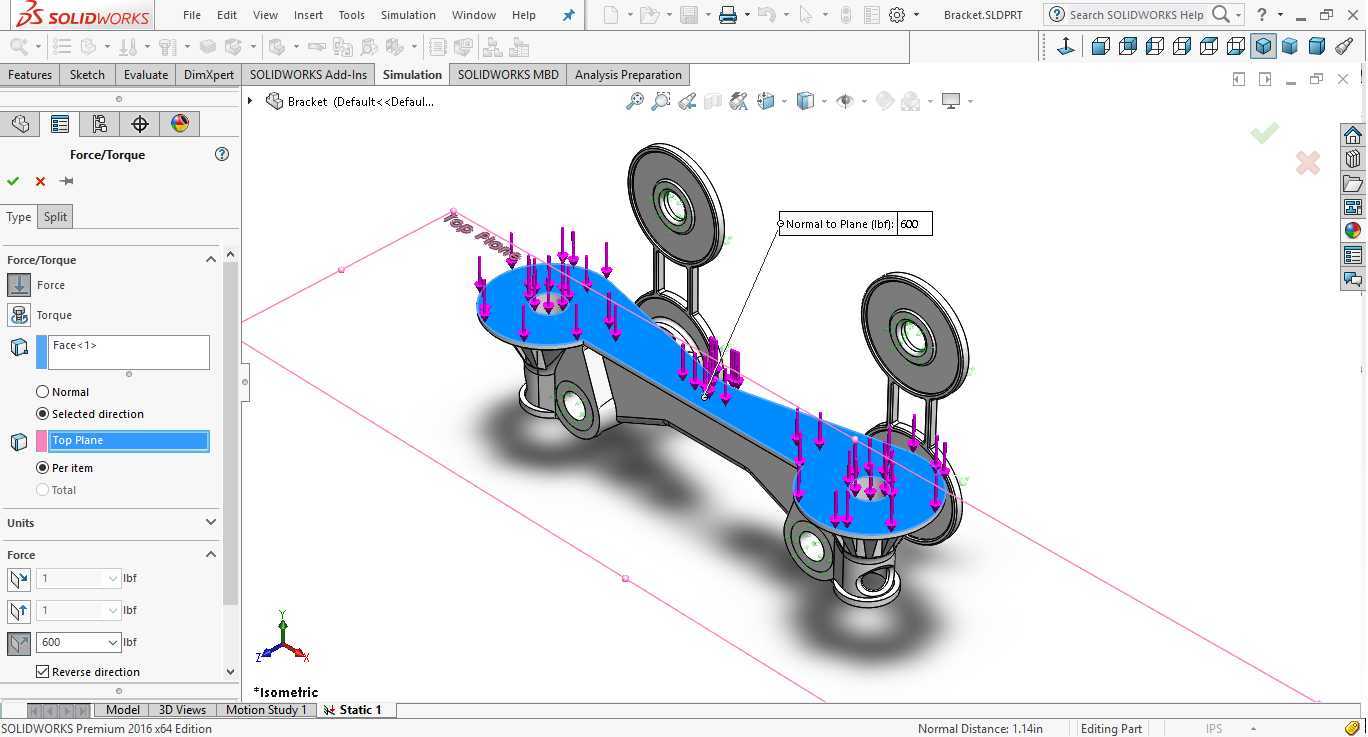The image size is (1368, 737).
Task: Select the Normal radio button
Action: point(42,392)
